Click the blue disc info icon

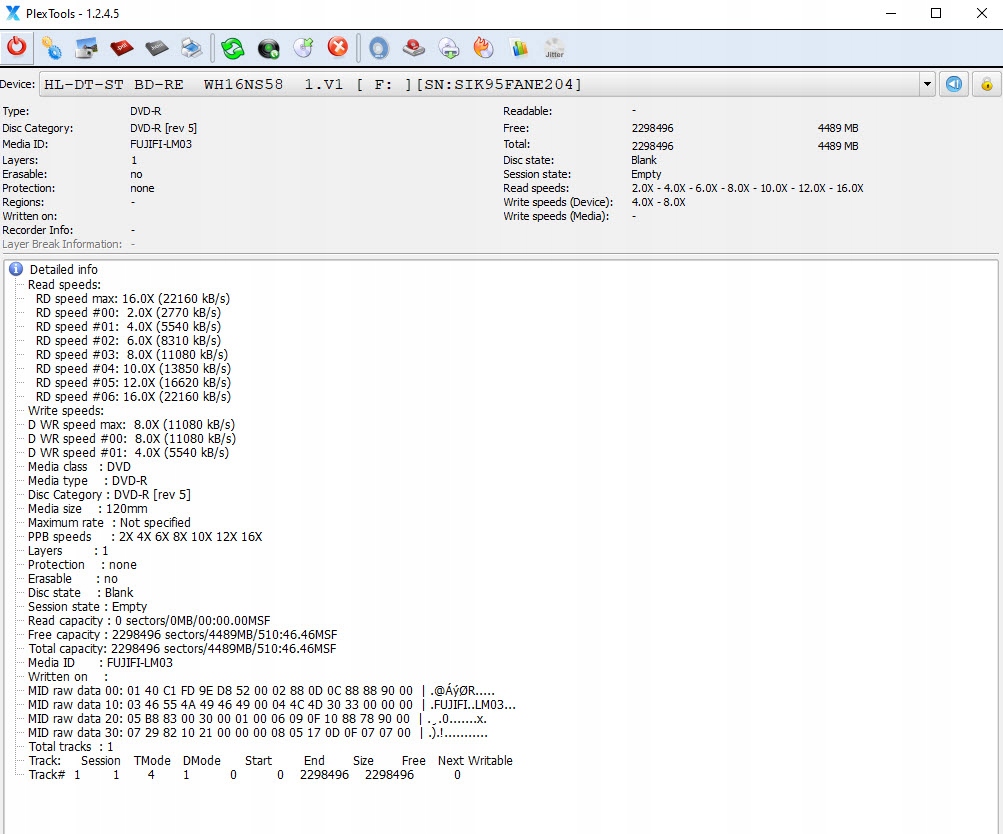(x=378, y=47)
